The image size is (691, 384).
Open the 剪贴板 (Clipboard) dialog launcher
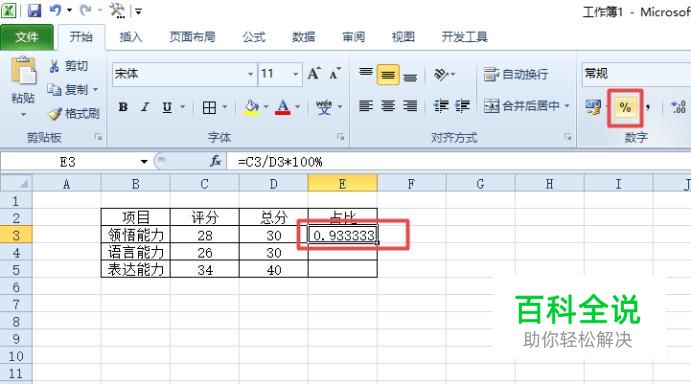click(x=98, y=138)
